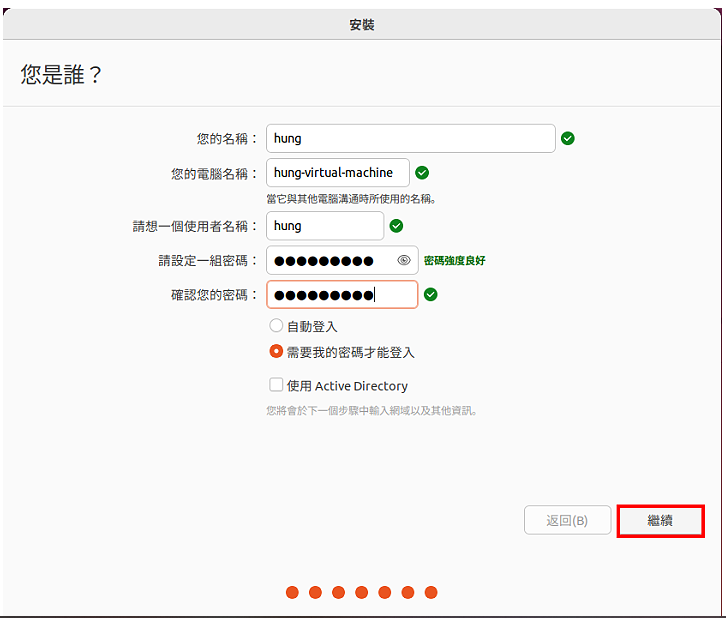Select 需要我的密碼才能登入 radio option
Screen dimensions: 726x618
[276, 351]
